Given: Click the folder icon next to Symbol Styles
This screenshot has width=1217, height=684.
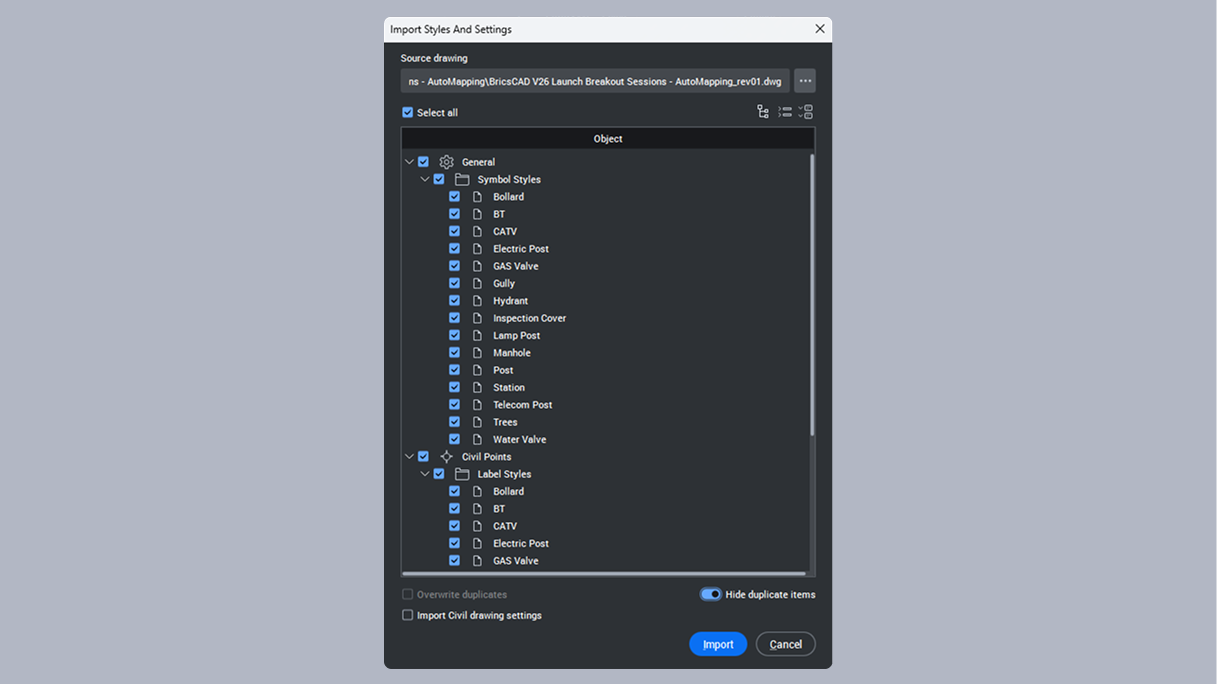Looking at the screenshot, I should (x=461, y=178).
